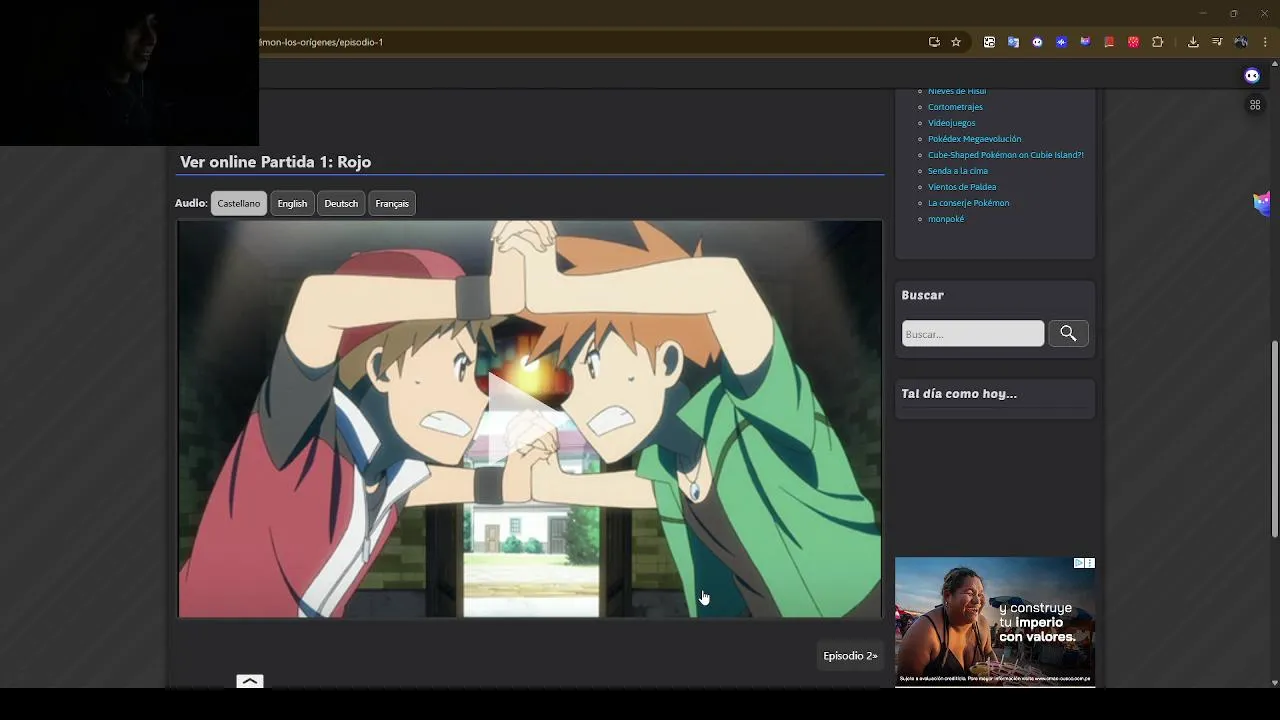
Task: Click the address bar URL text
Action: 321,42
